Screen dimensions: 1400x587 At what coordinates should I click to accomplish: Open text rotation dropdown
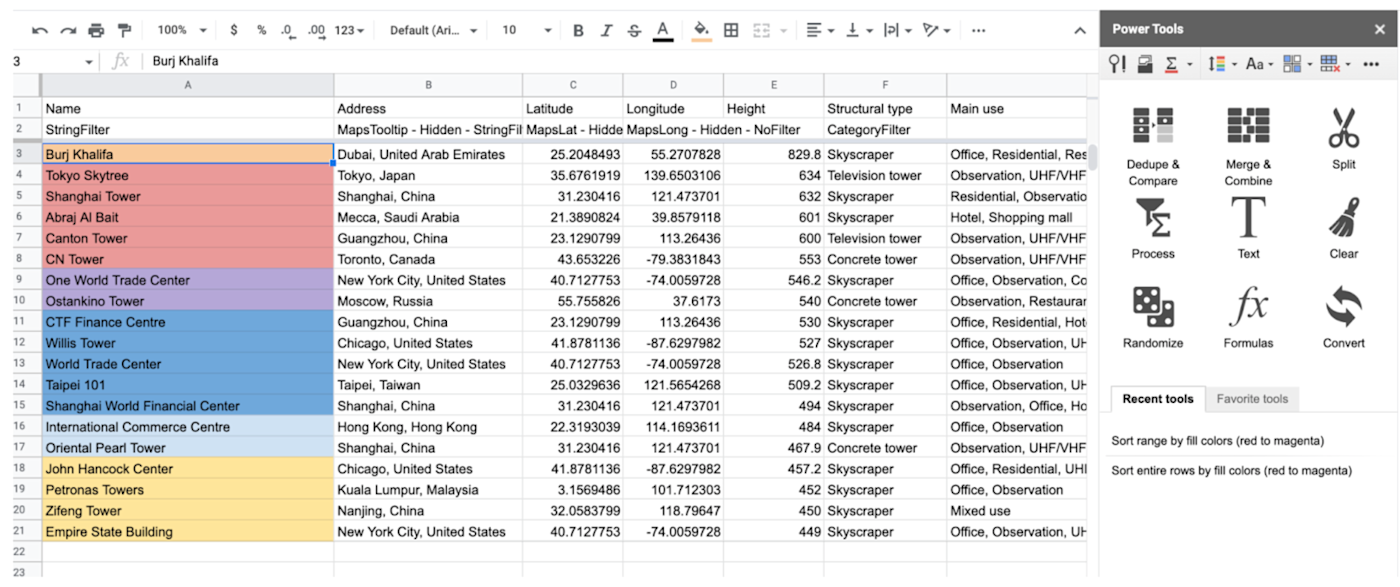[x=936, y=31]
